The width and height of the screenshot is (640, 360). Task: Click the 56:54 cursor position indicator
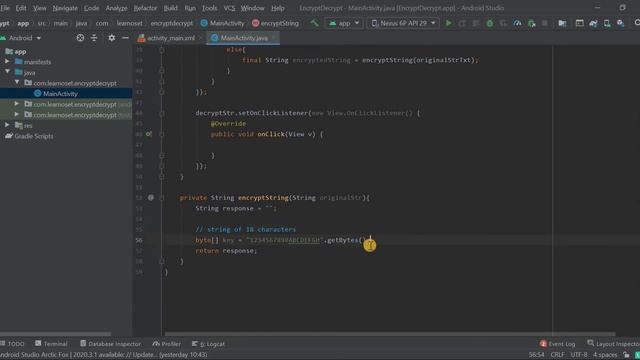coord(536,355)
